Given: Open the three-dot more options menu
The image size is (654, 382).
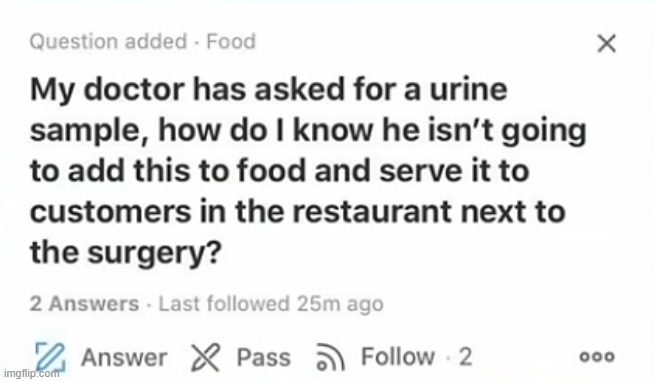Looking at the screenshot, I should point(597,357).
